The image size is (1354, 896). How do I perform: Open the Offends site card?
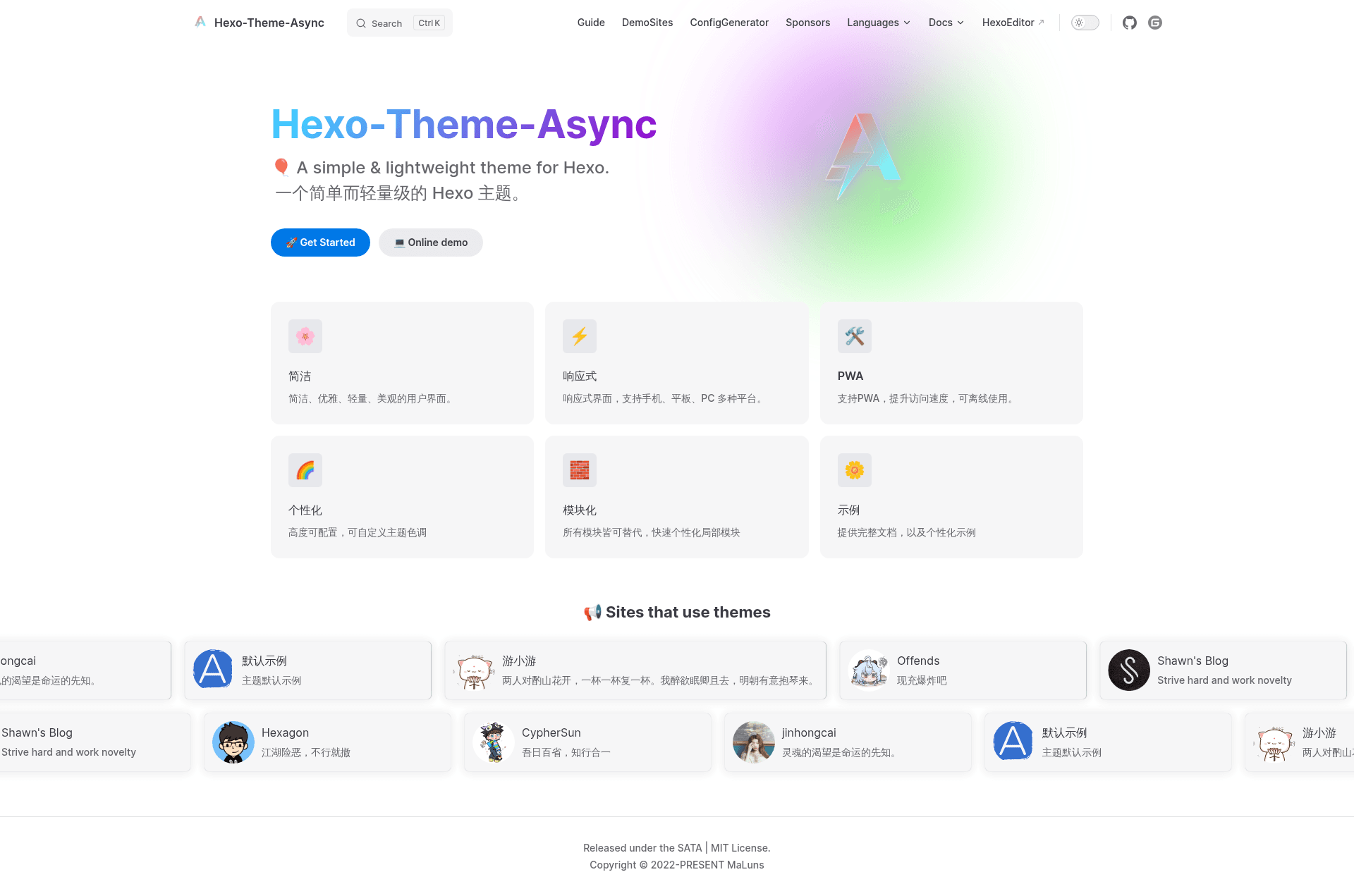coord(963,670)
